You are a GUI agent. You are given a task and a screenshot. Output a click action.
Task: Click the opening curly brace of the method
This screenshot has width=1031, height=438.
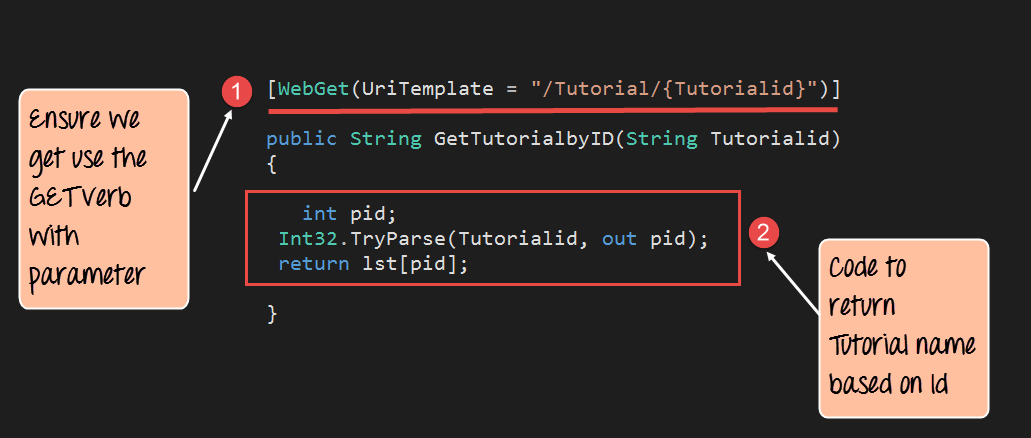(x=272, y=162)
